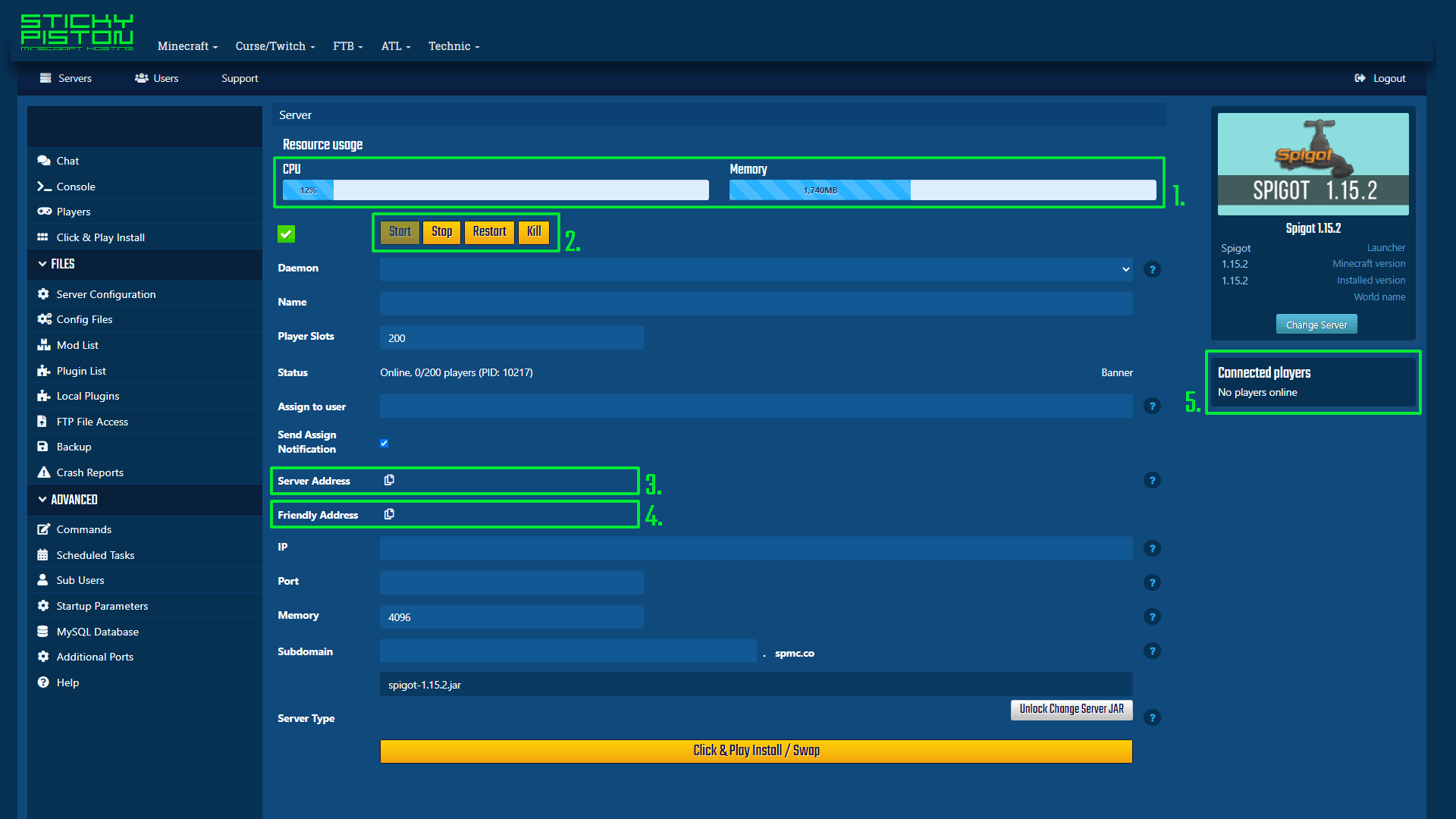Viewport: 1456px width, 819px height.
Task: Open the Console icon in sidebar
Action: click(x=43, y=187)
